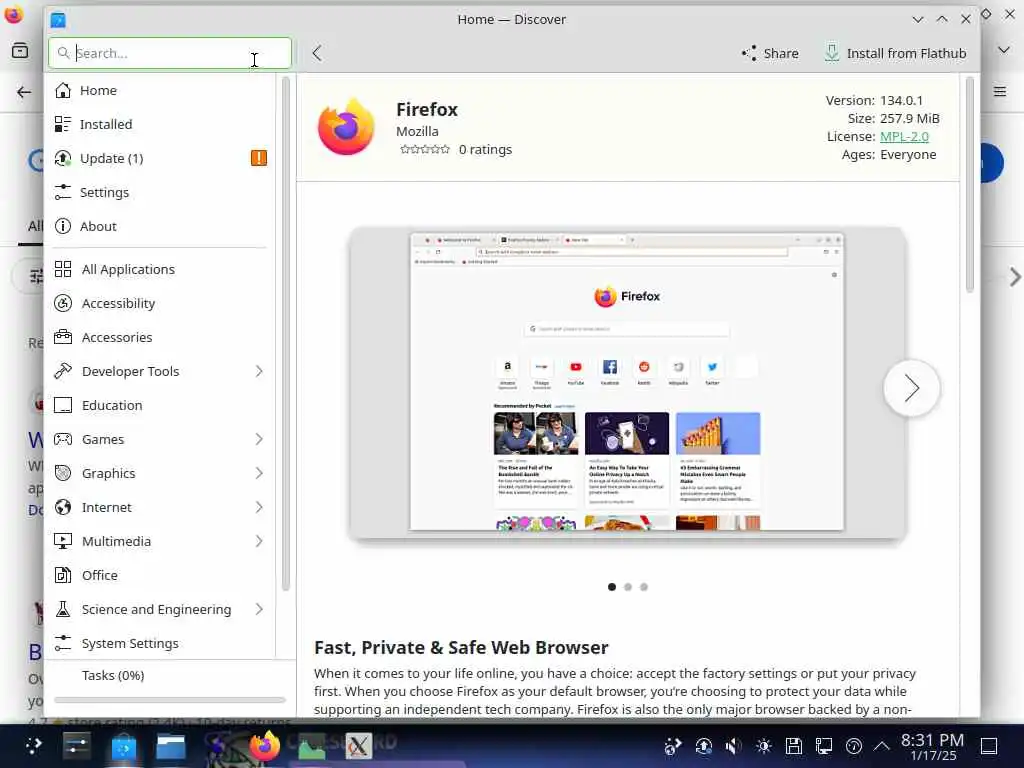Image resolution: width=1024 pixels, height=768 pixels.
Task: Click Install from Flathub button
Action: pos(895,53)
